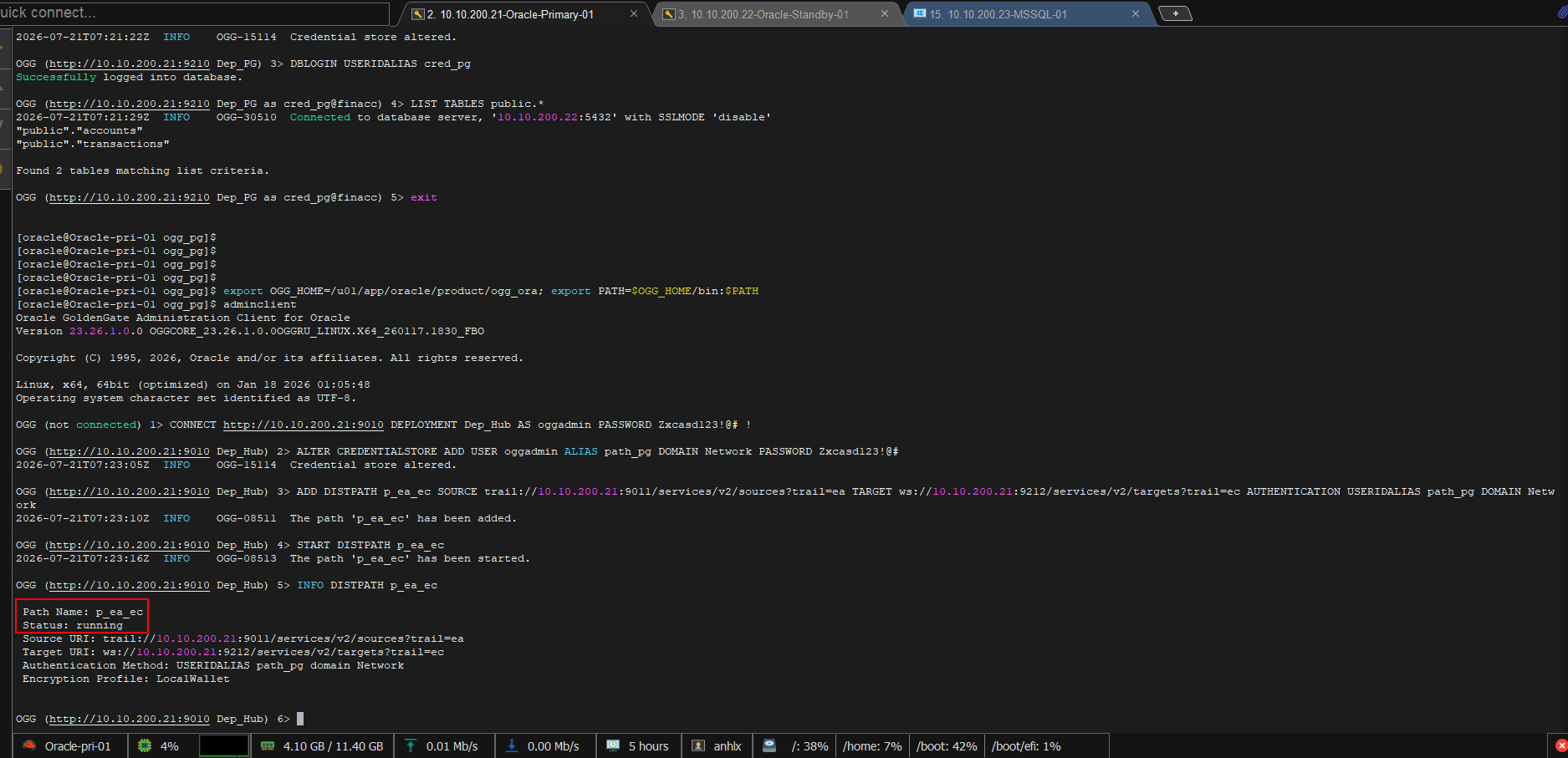Click the SSH key icon on Oracle-Standby-01 tab
Screen dimensions: 1568x758
pyautogui.click(x=669, y=14)
